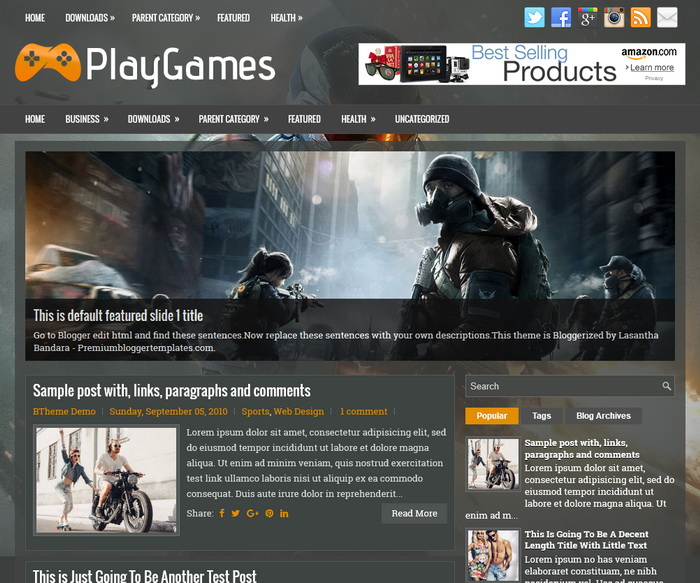
Task: Open the Instagram icon in header
Action: pos(614,17)
